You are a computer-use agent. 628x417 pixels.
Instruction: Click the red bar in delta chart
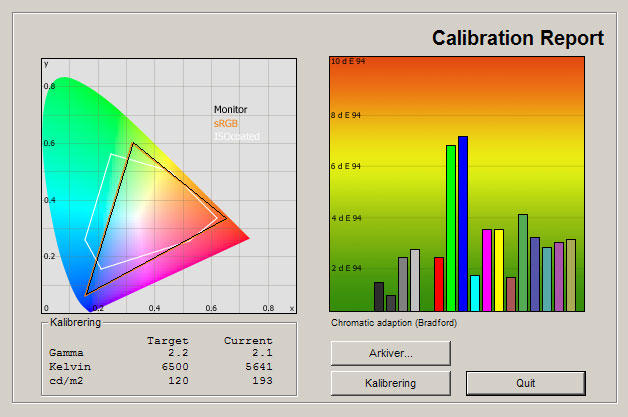pos(439,284)
